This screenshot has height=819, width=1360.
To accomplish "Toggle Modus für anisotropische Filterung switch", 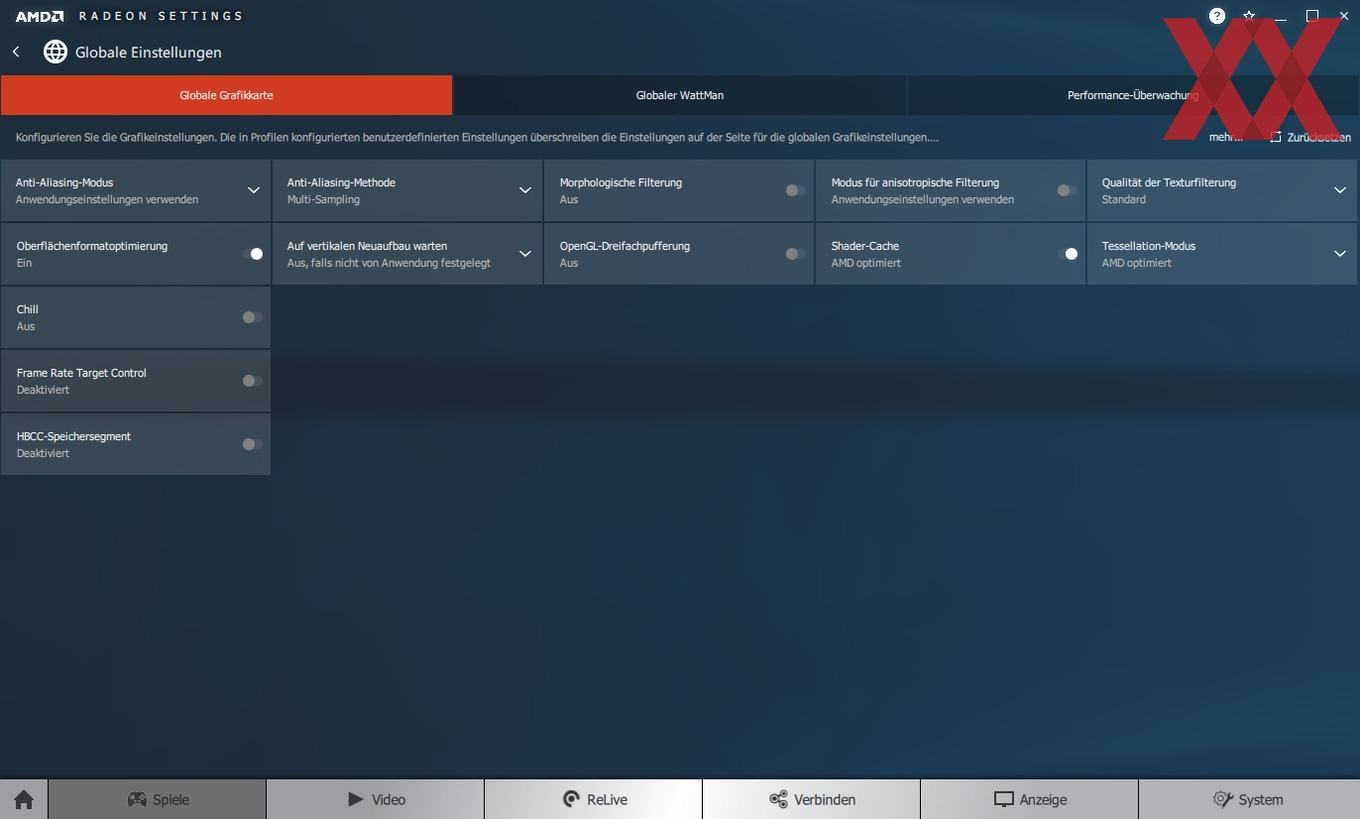I will click(x=1067, y=190).
